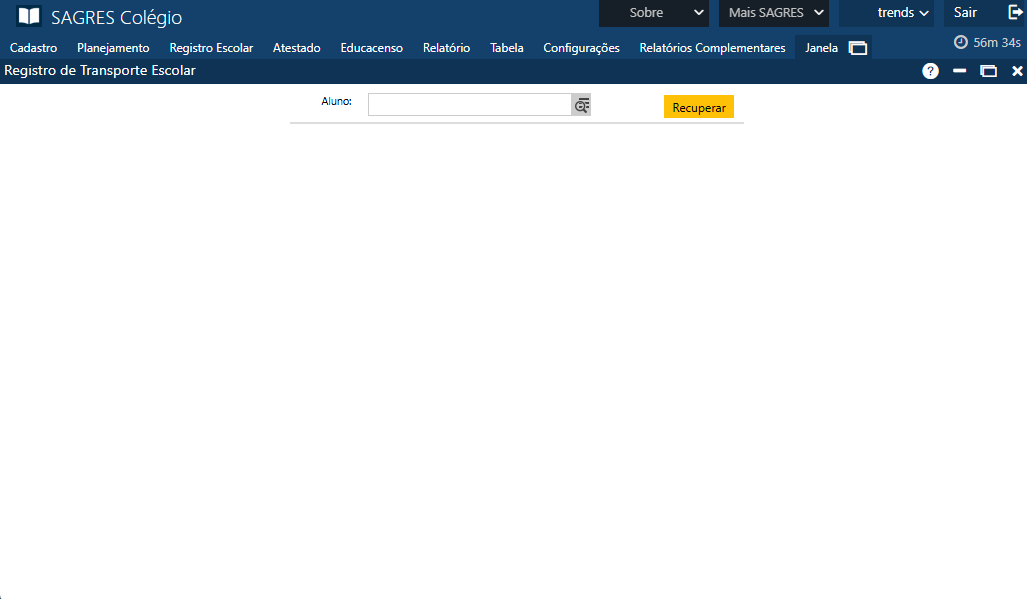
Task: Restore the Registro de Transporte Escolar window
Action: tap(989, 71)
